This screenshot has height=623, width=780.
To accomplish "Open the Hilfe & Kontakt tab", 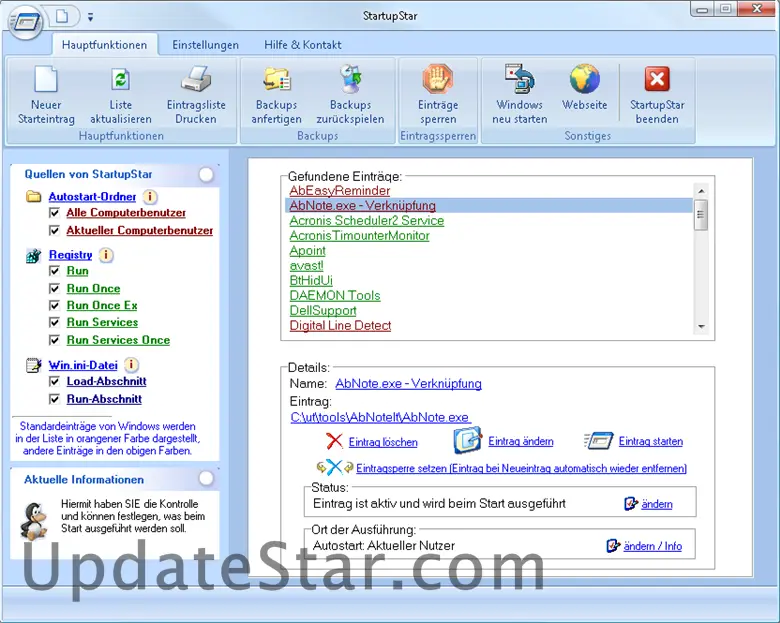I will point(302,45).
